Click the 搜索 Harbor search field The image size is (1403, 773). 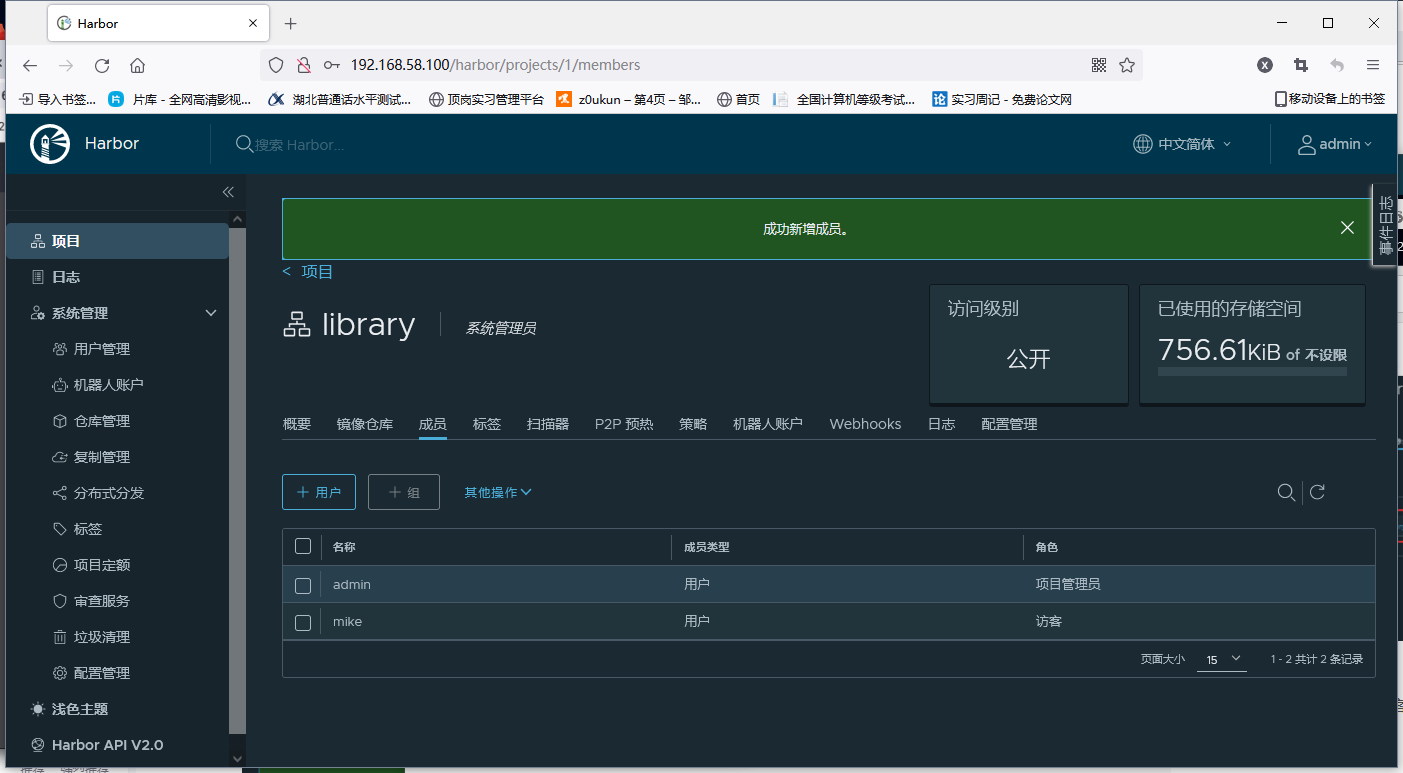pos(300,145)
